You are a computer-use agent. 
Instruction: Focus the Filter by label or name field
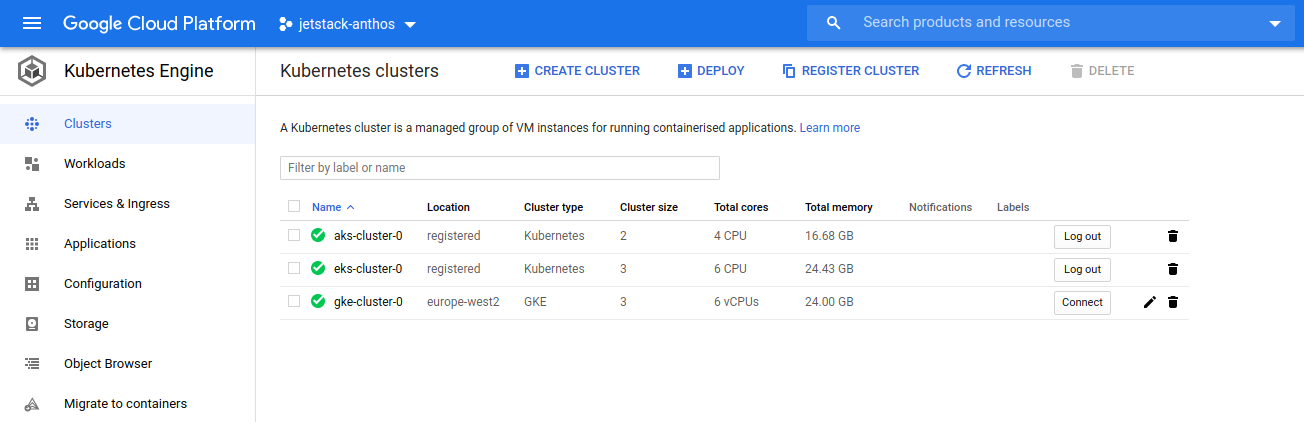(500, 168)
